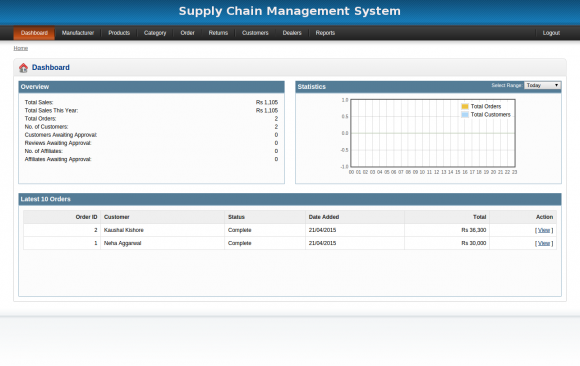Open the Returns menu
This screenshot has height=366, width=580.
(218, 33)
